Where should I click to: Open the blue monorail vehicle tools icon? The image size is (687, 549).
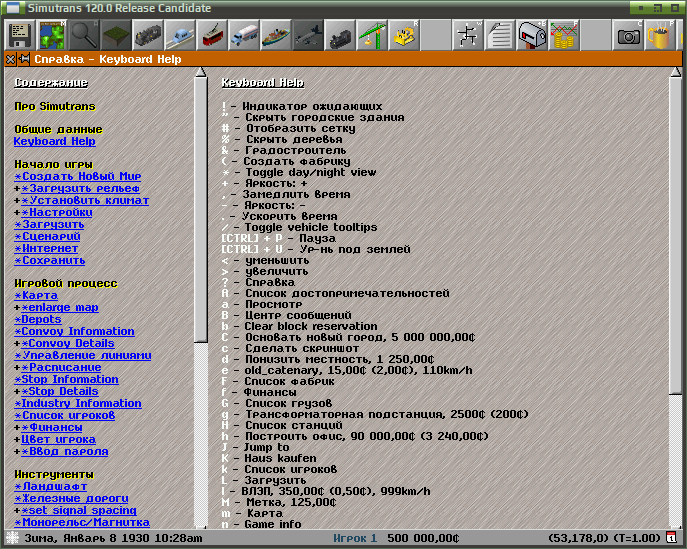180,35
